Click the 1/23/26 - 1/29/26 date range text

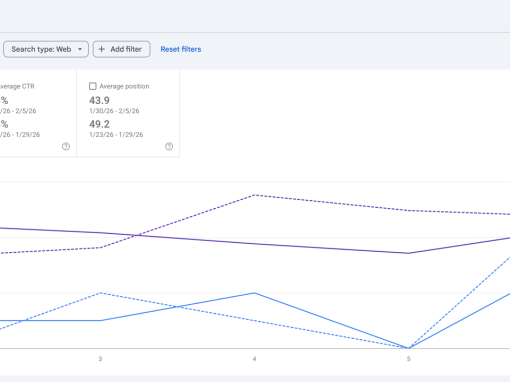(x=116, y=135)
